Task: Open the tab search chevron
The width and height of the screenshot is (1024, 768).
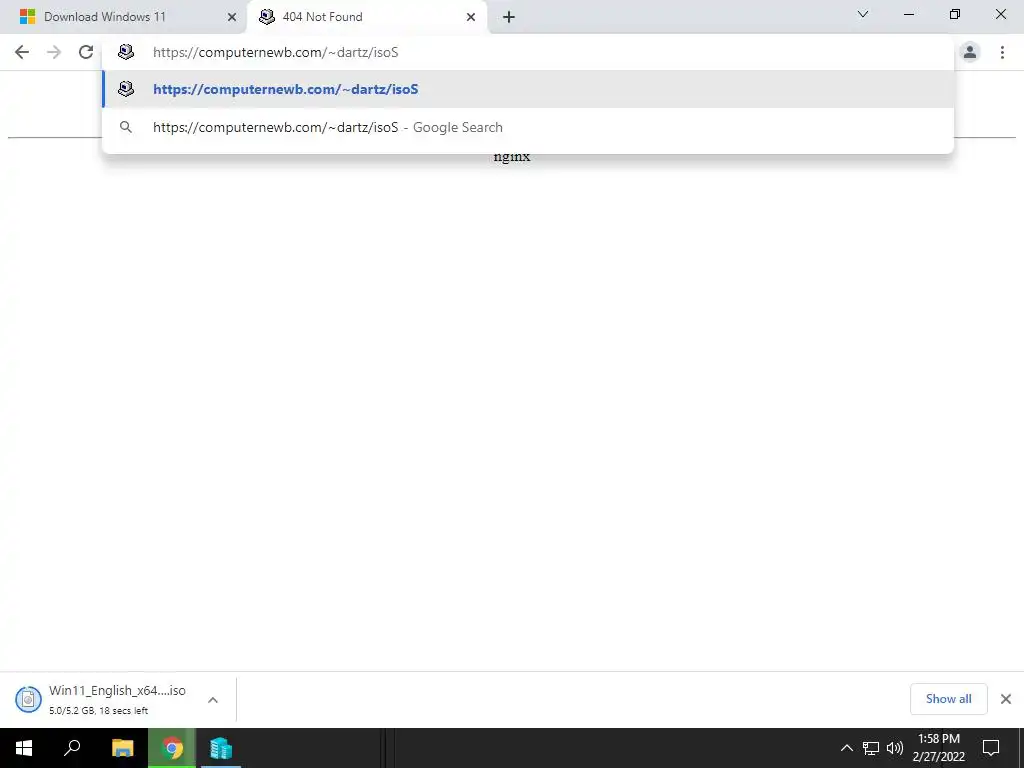Action: pyautogui.click(x=863, y=14)
